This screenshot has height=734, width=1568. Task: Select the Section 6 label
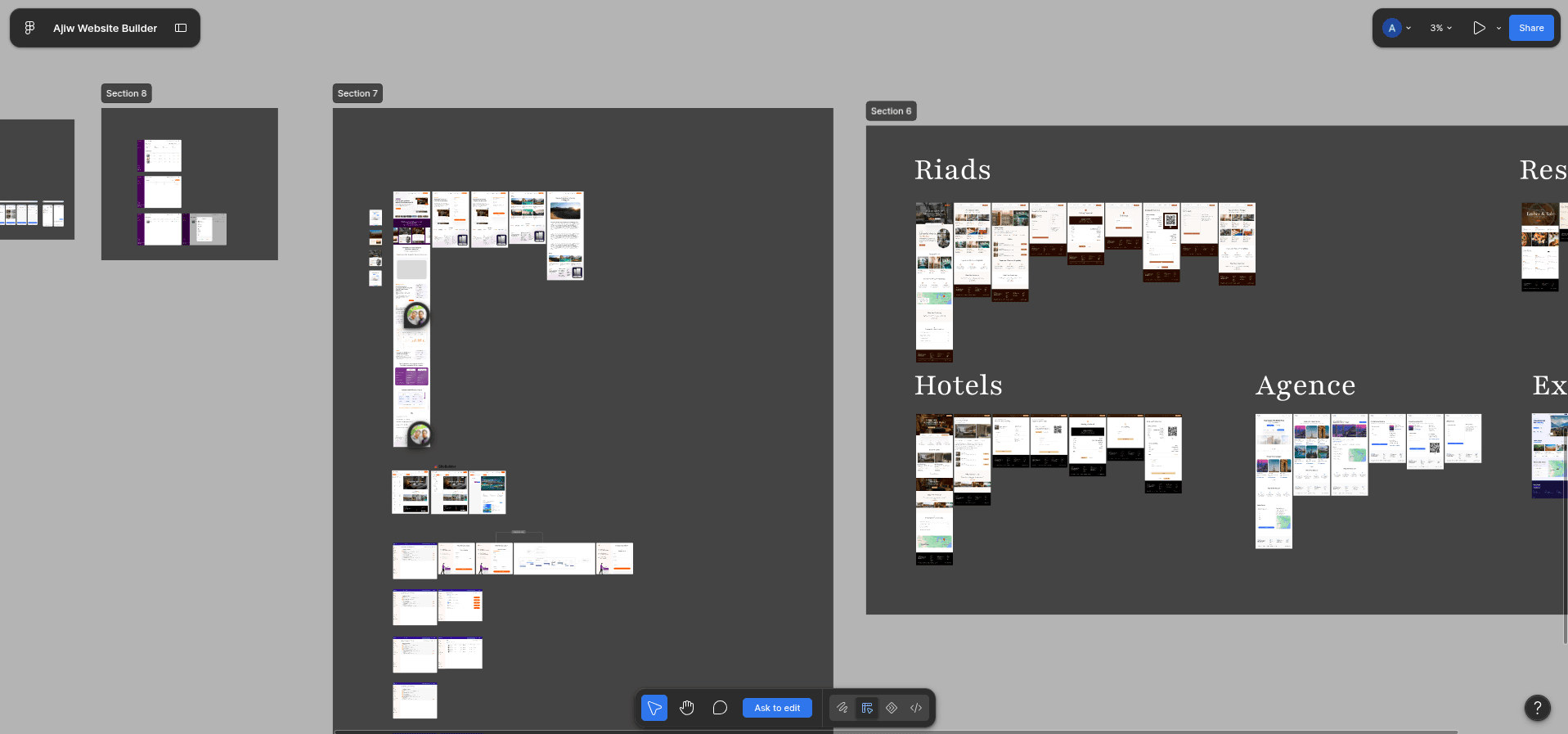click(x=891, y=111)
